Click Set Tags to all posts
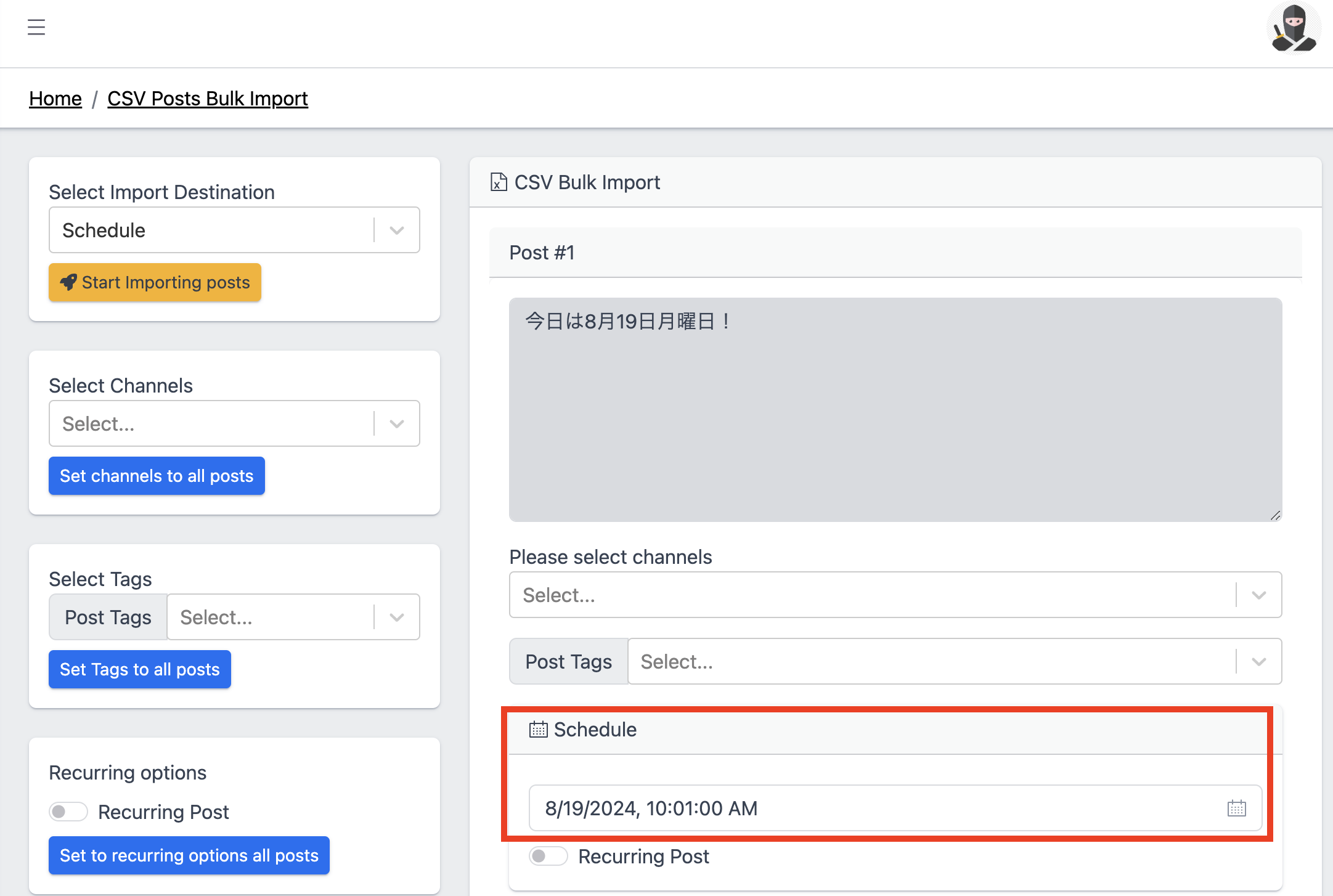Viewport: 1333px width, 896px height. [x=140, y=669]
